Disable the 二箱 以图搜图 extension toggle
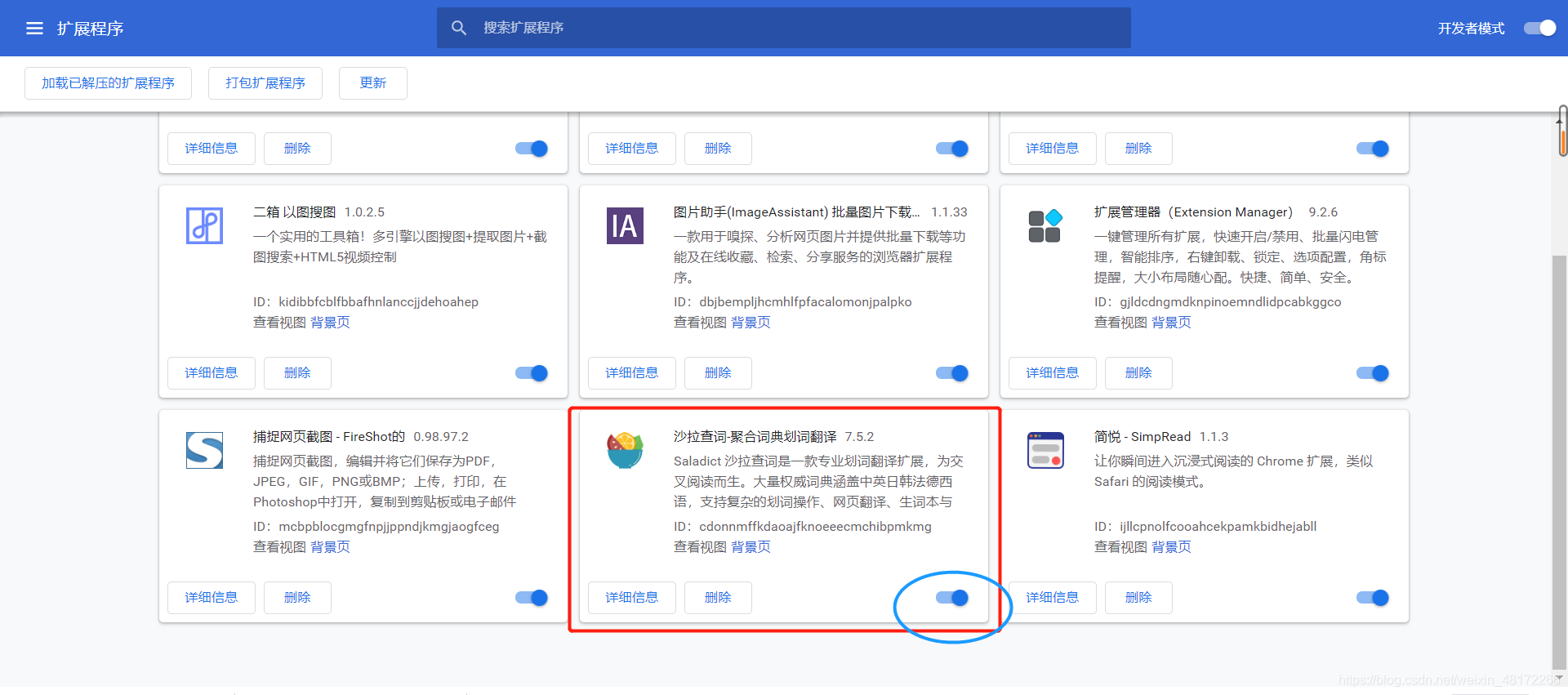 pos(532,373)
